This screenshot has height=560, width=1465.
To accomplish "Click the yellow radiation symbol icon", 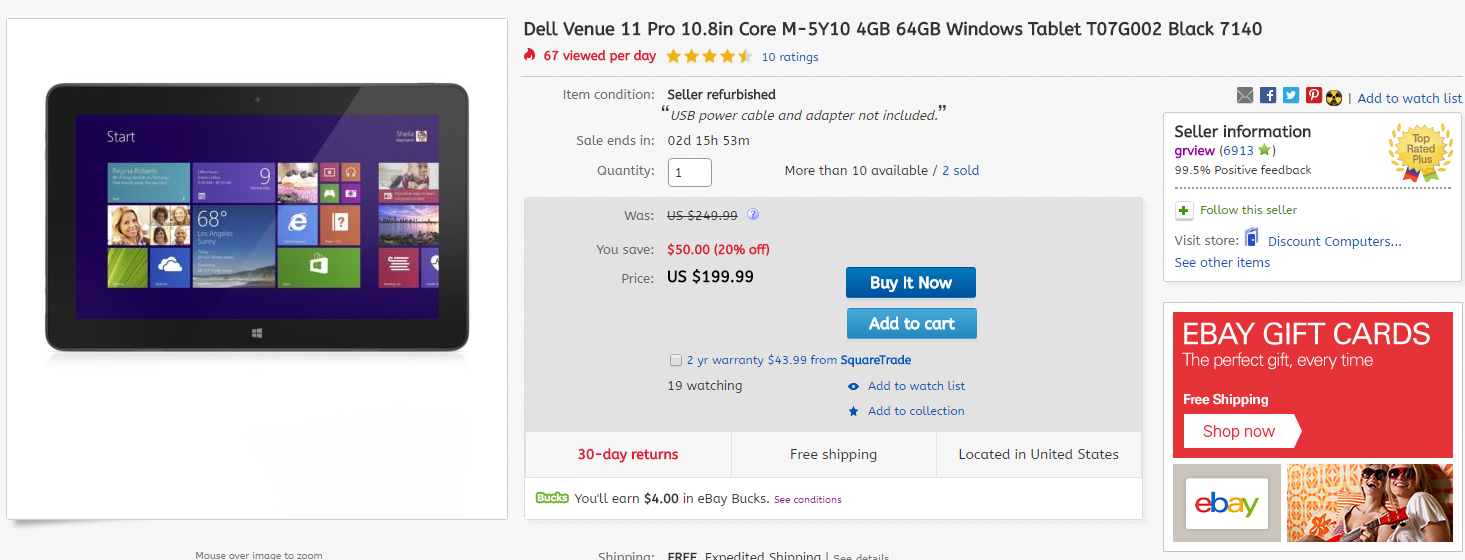I will click(x=1334, y=97).
